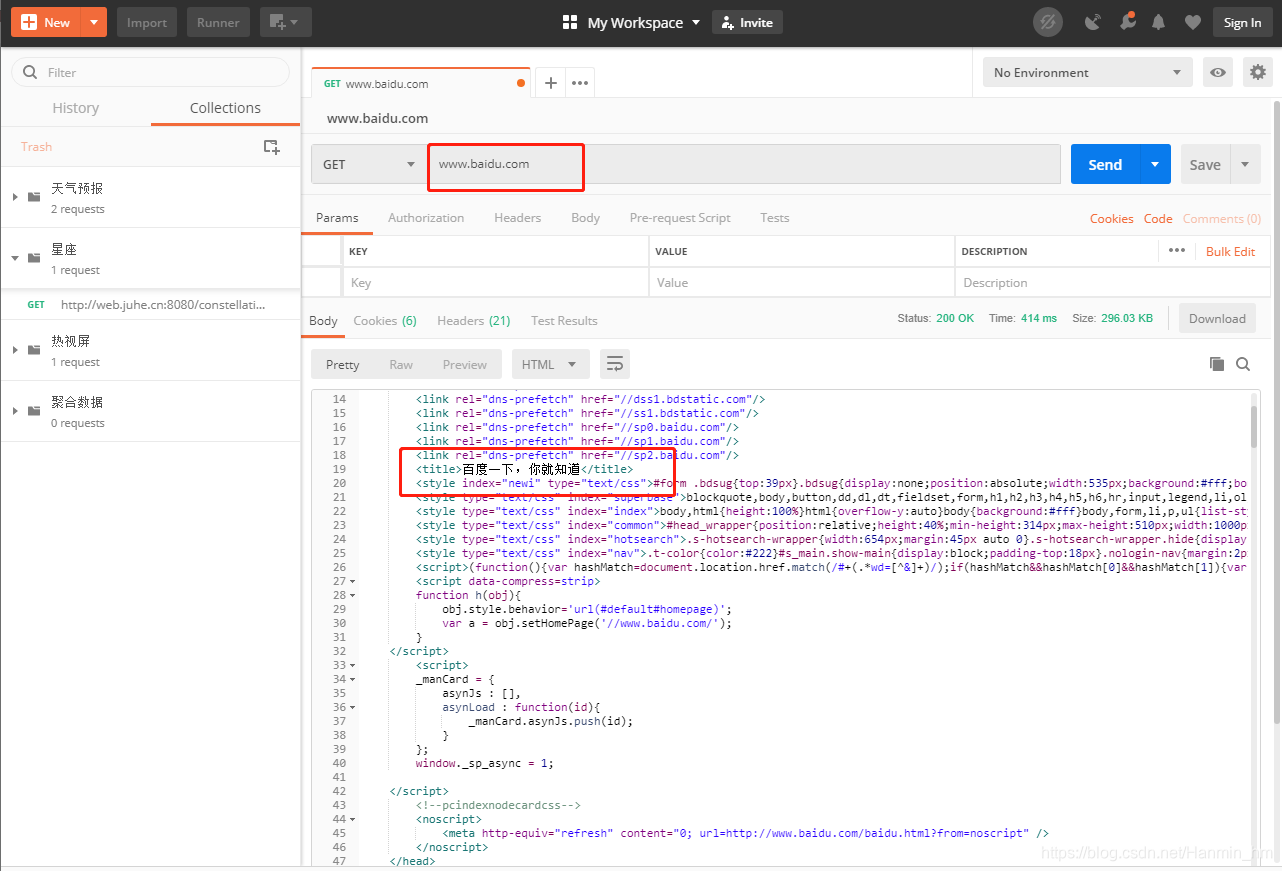Viewport: 1282px width, 871px height.
Task: Open the Send button dropdown arrow
Action: [x=1155, y=164]
